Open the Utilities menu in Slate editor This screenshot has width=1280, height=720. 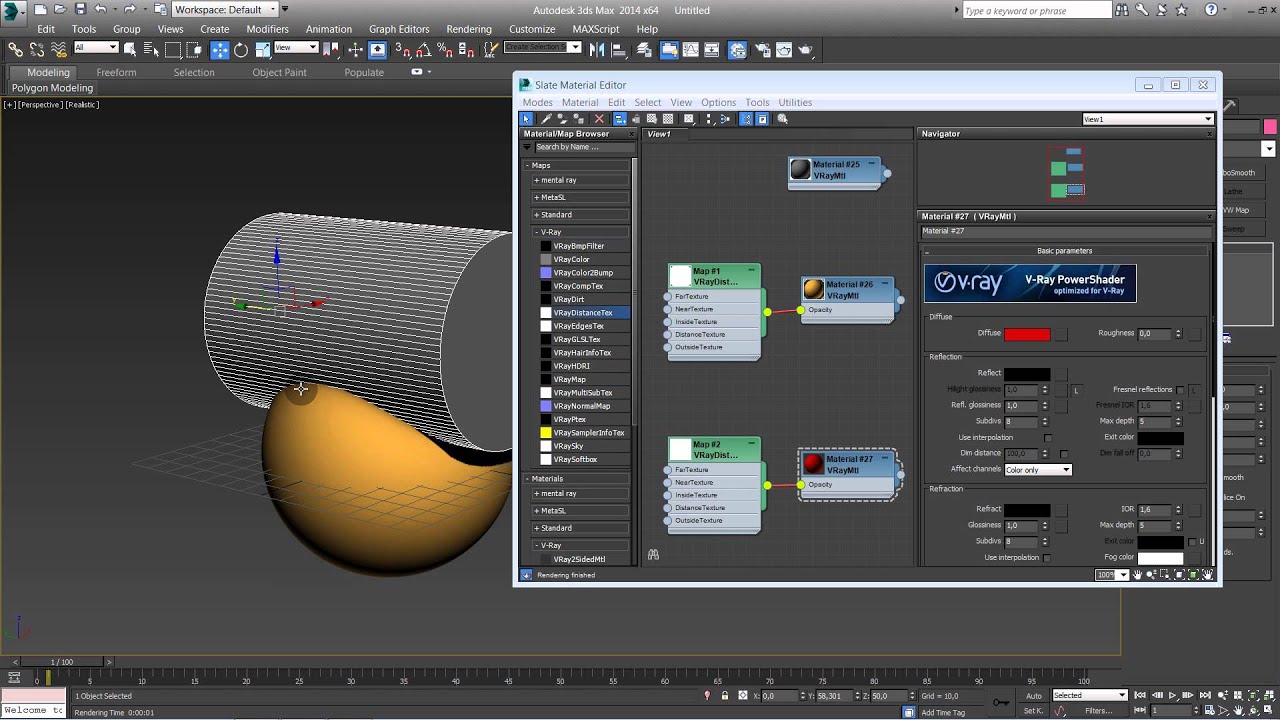pos(795,102)
